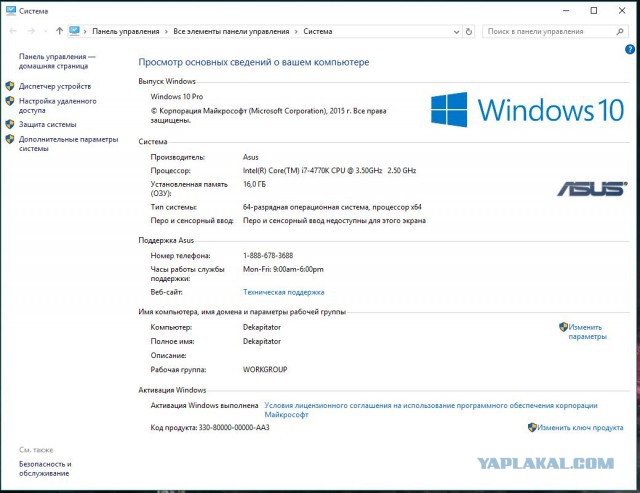
Task: Click shield icon beside 'Диспетчер устройств'
Action: pos(10,86)
